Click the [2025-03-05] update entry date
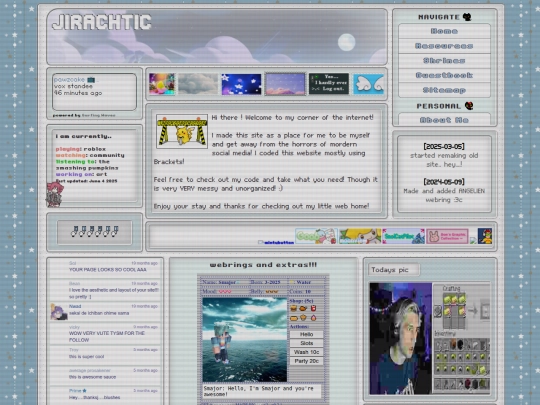 point(444,146)
